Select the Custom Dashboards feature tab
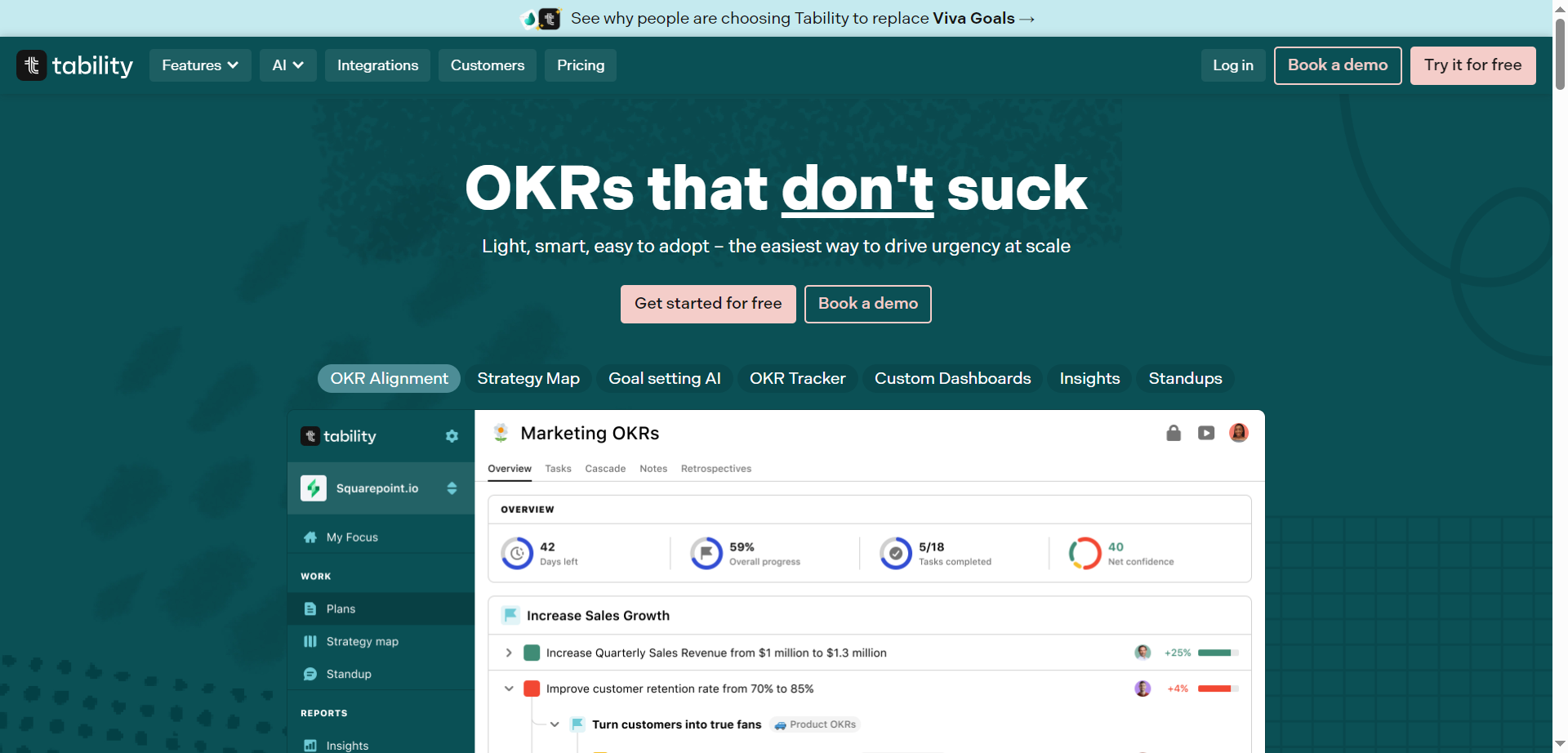 pos(952,378)
